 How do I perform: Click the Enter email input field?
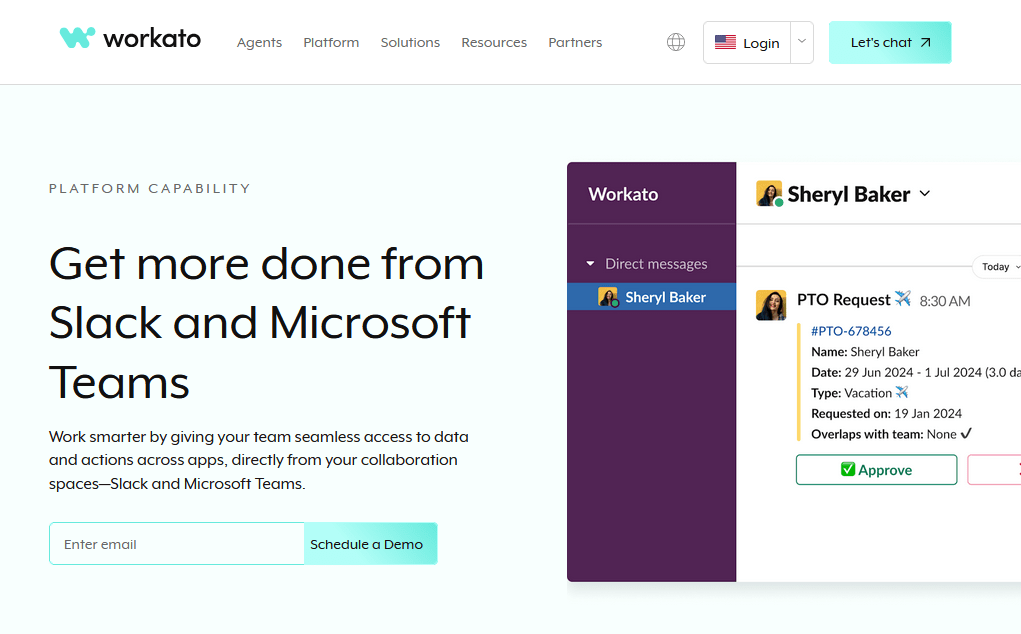pyautogui.click(x=177, y=544)
